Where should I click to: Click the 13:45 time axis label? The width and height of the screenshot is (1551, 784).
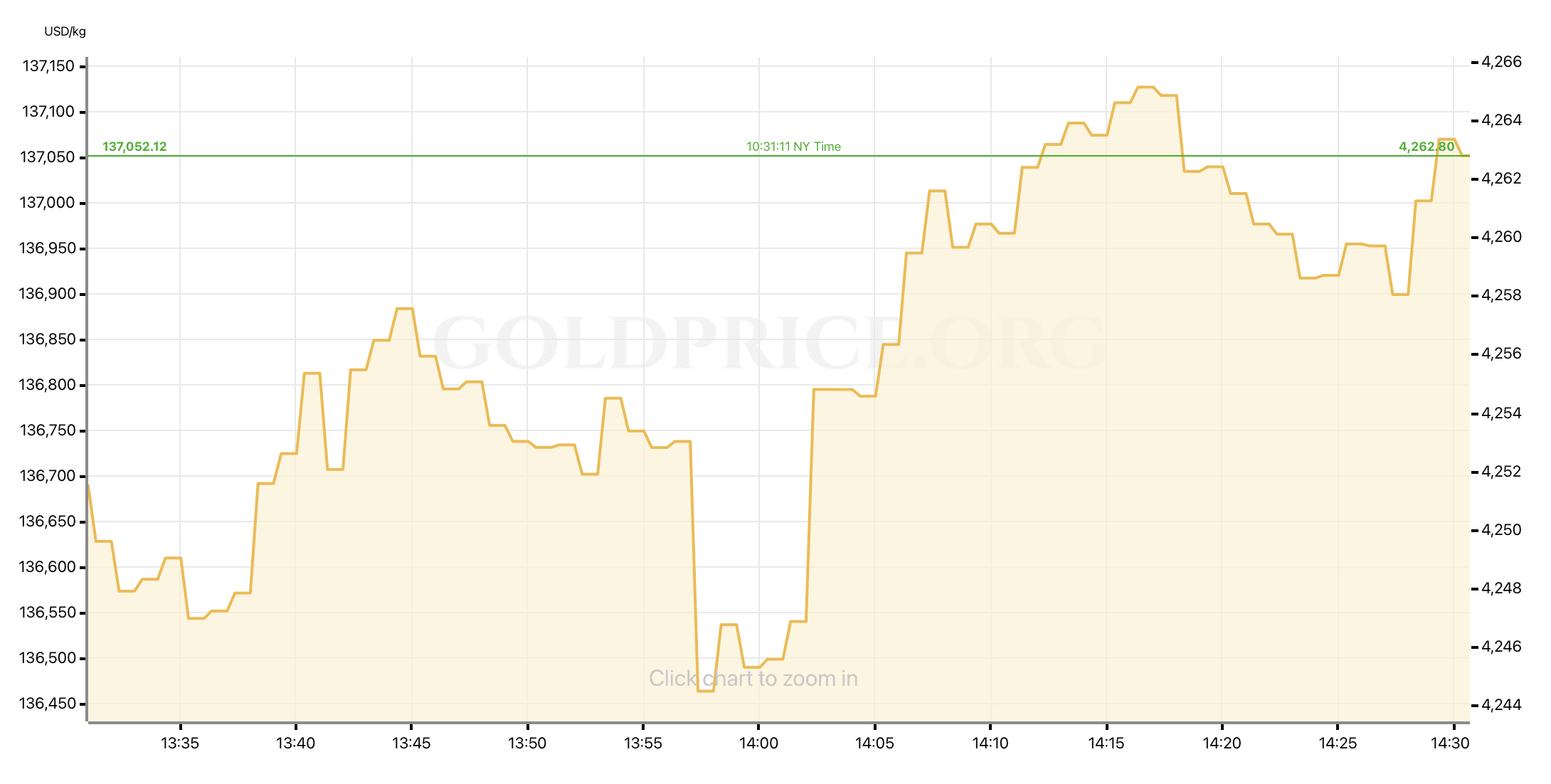(411, 743)
